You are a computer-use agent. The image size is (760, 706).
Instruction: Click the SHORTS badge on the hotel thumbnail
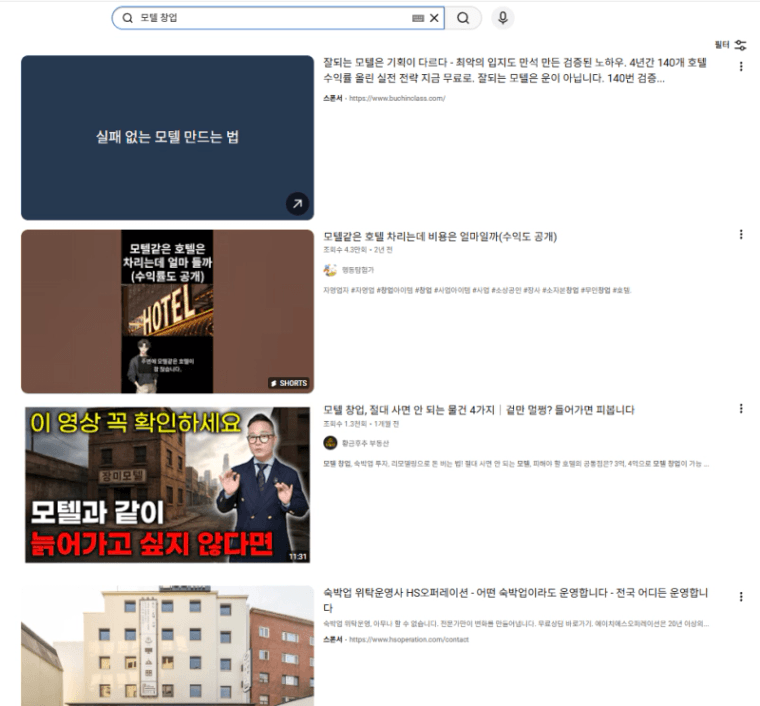288,383
